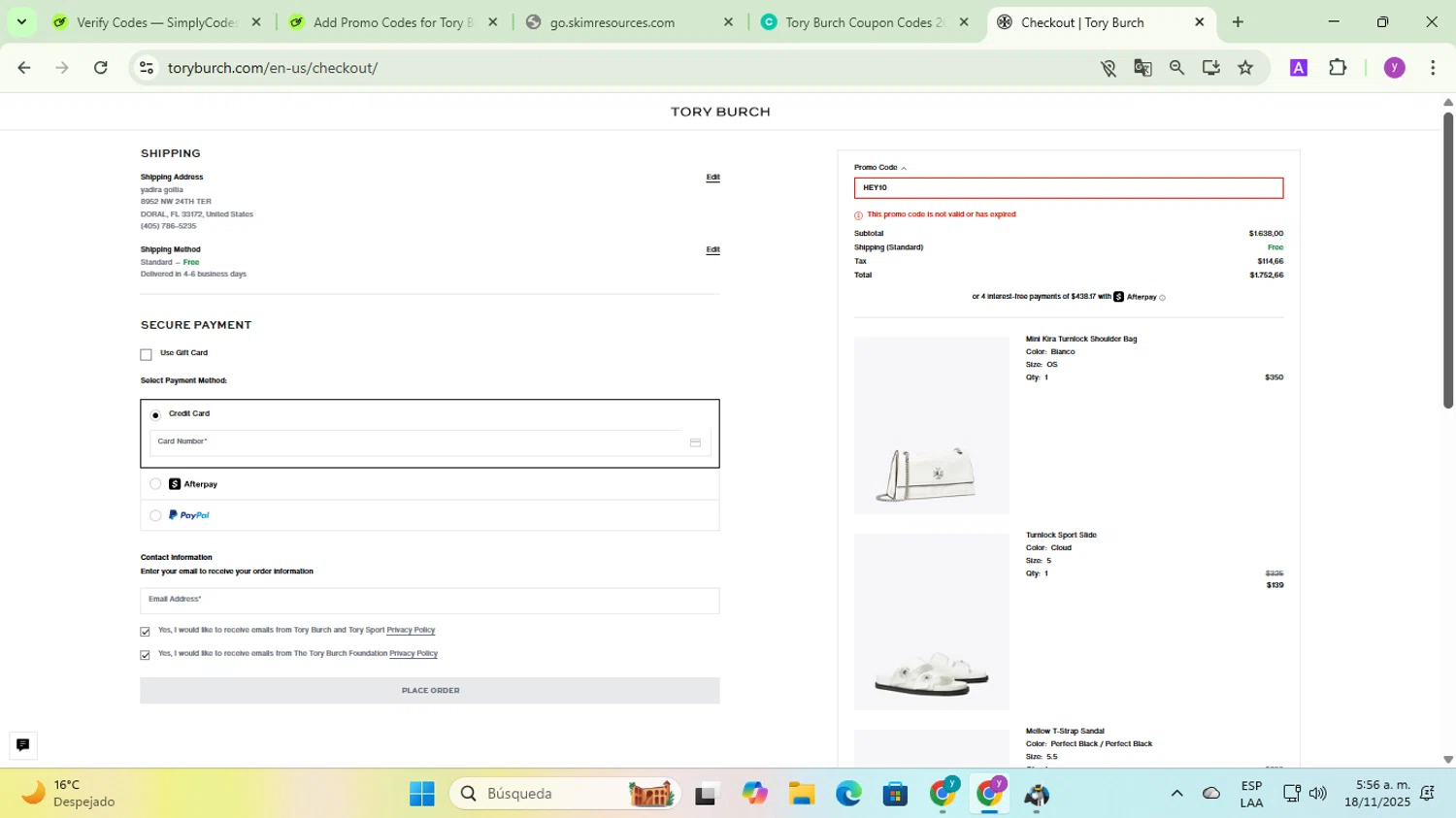Screen dimensions: 1456x818
Task: Uncheck Tory Burch and Tory Sport emails checkbox
Action: coord(146,632)
